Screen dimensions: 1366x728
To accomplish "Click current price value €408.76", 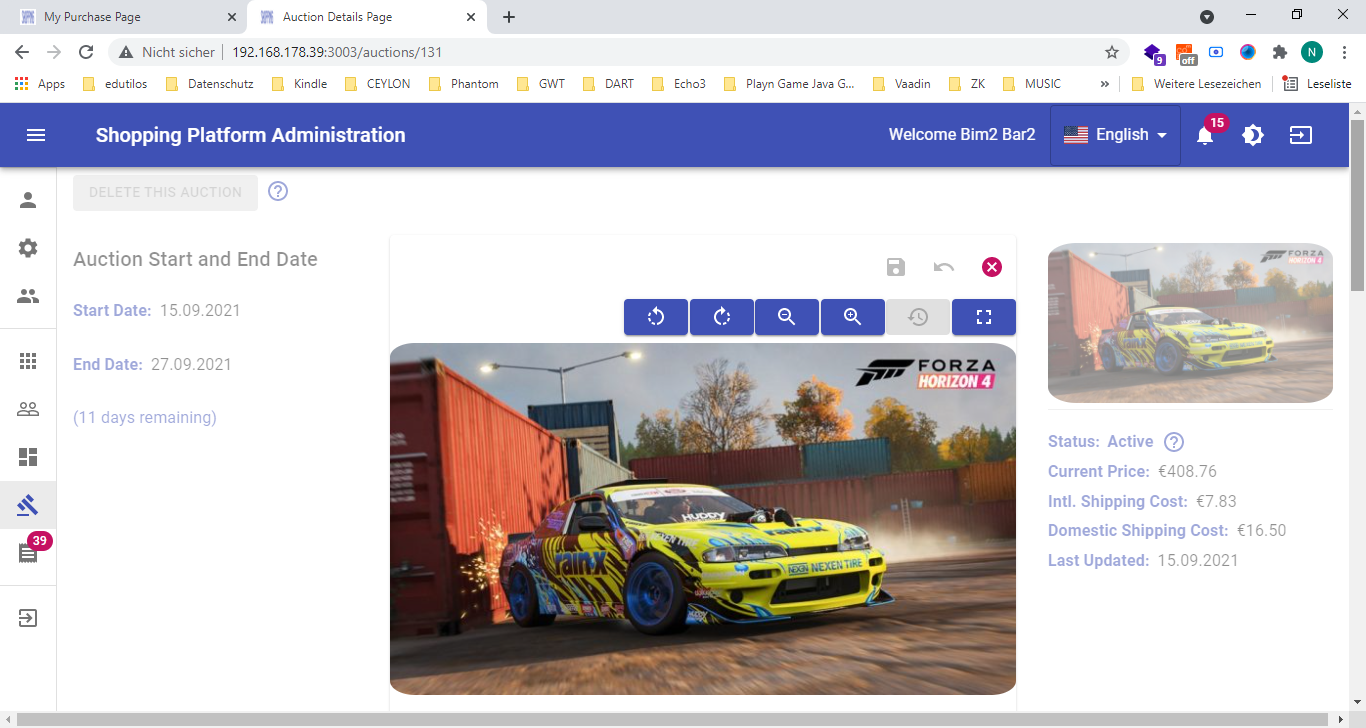I will click(x=1187, y=471).
